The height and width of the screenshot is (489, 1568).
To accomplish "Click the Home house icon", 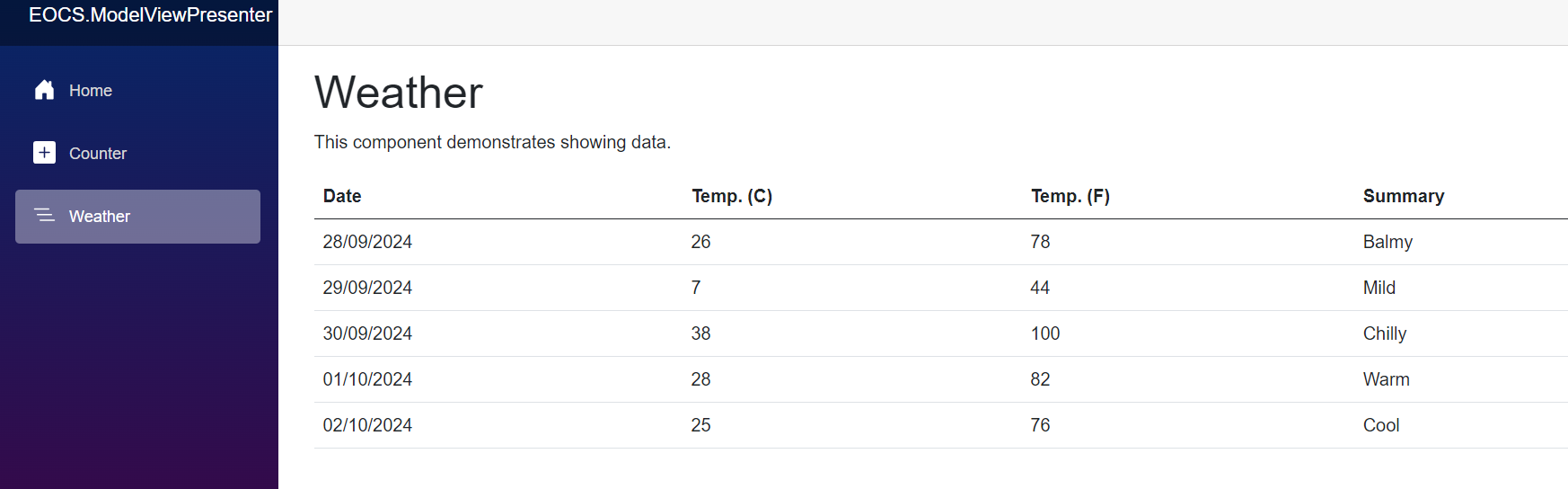I will tap(44, 90).
